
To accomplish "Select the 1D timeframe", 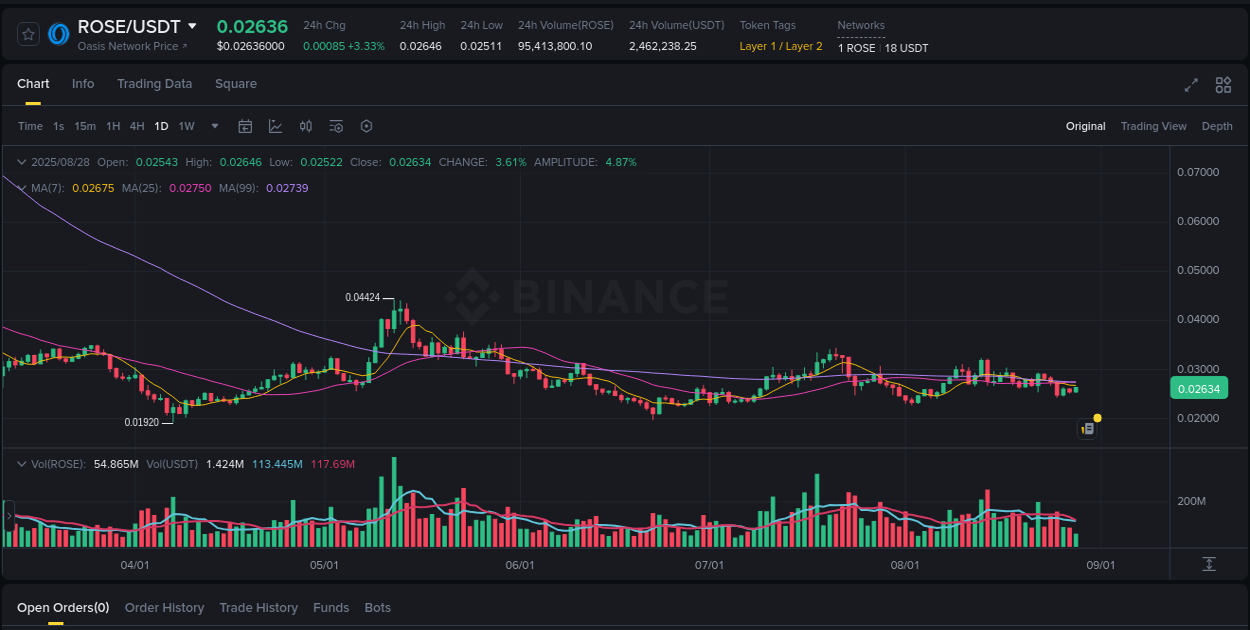I will pyautogui.click(x=161, y=126).
